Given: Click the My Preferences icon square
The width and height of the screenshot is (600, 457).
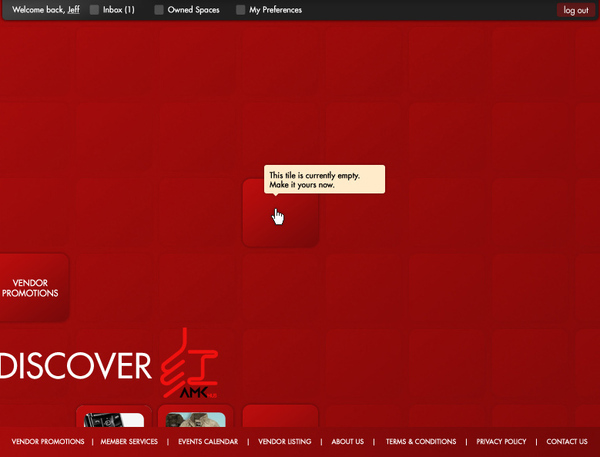Looking at the screenshot, I should pos(240,10).
